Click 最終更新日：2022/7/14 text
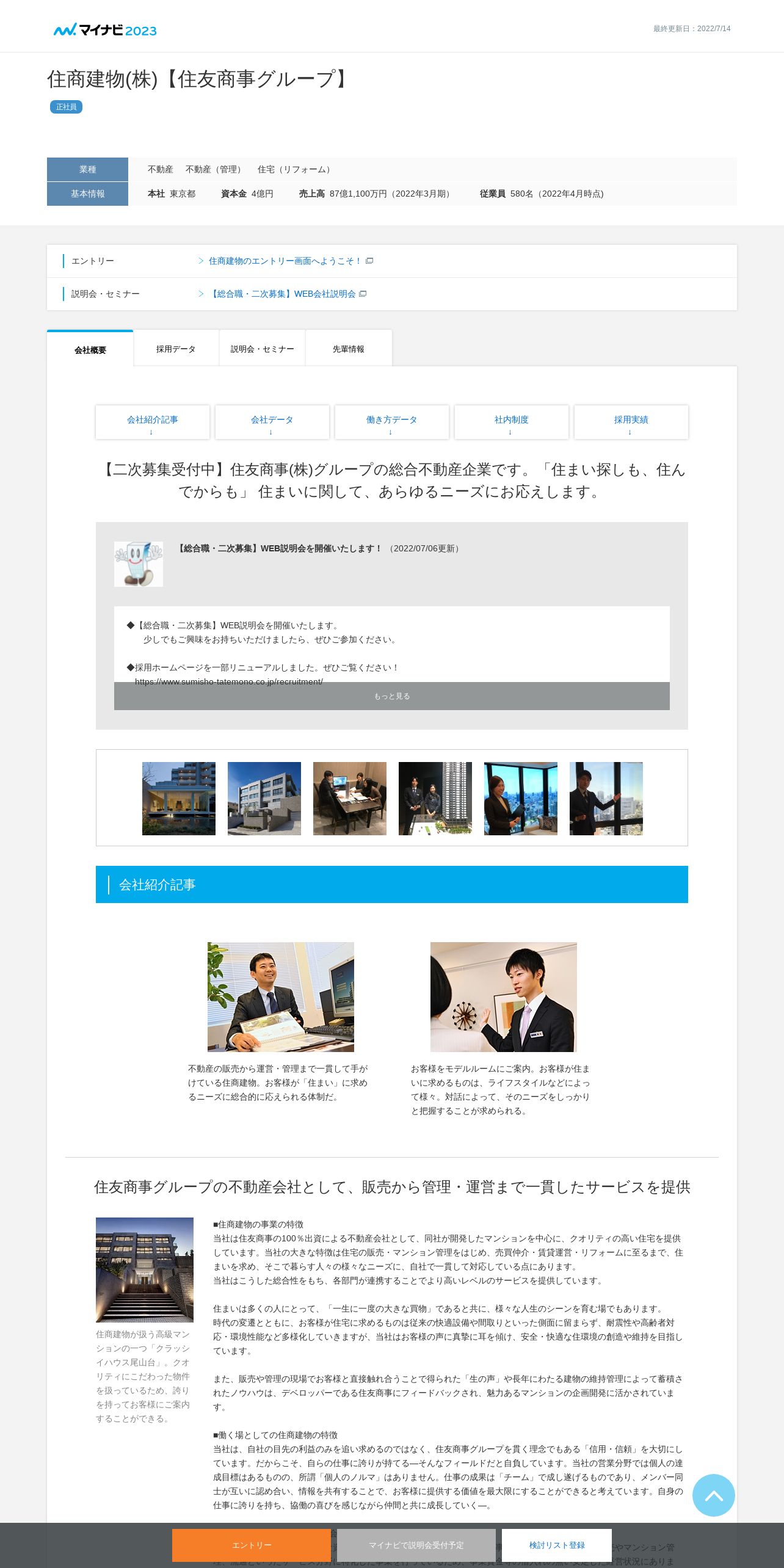784x1568 pixels. [692, 29]
